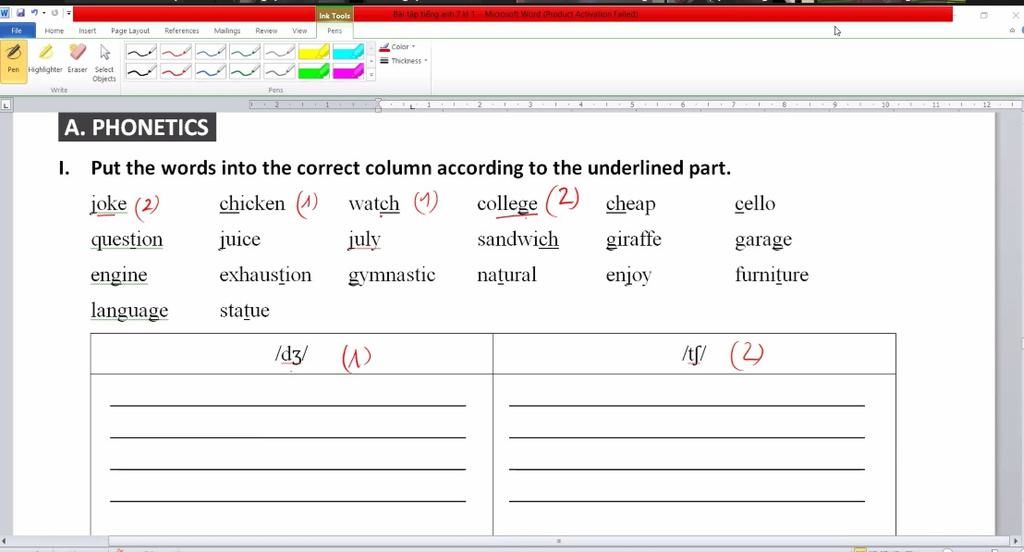1024x552 pixels.
Task: Pick the thin blue pen in upper row
Action: 210,52
